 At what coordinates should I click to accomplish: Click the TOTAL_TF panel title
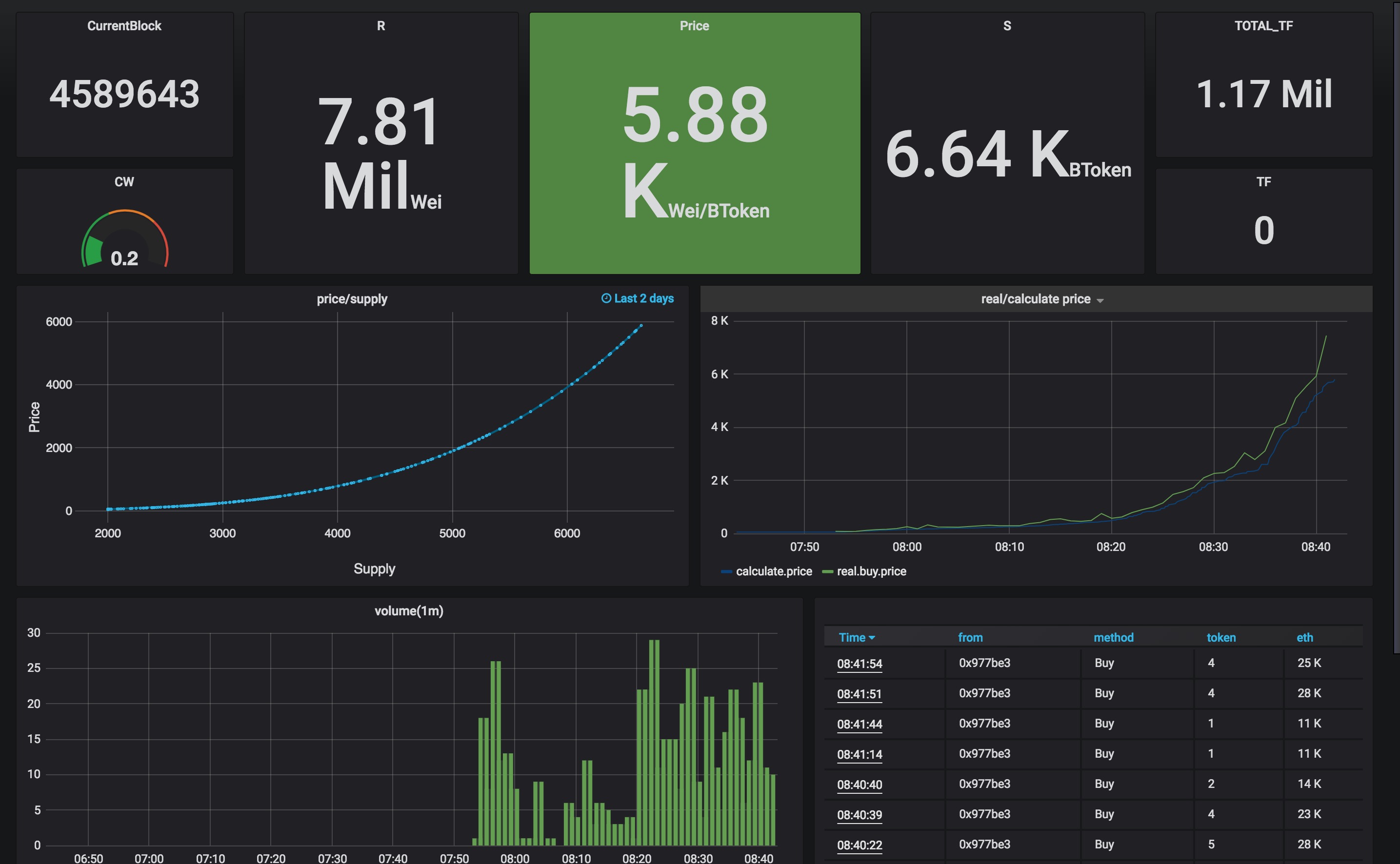click(x=1263, y=26)
